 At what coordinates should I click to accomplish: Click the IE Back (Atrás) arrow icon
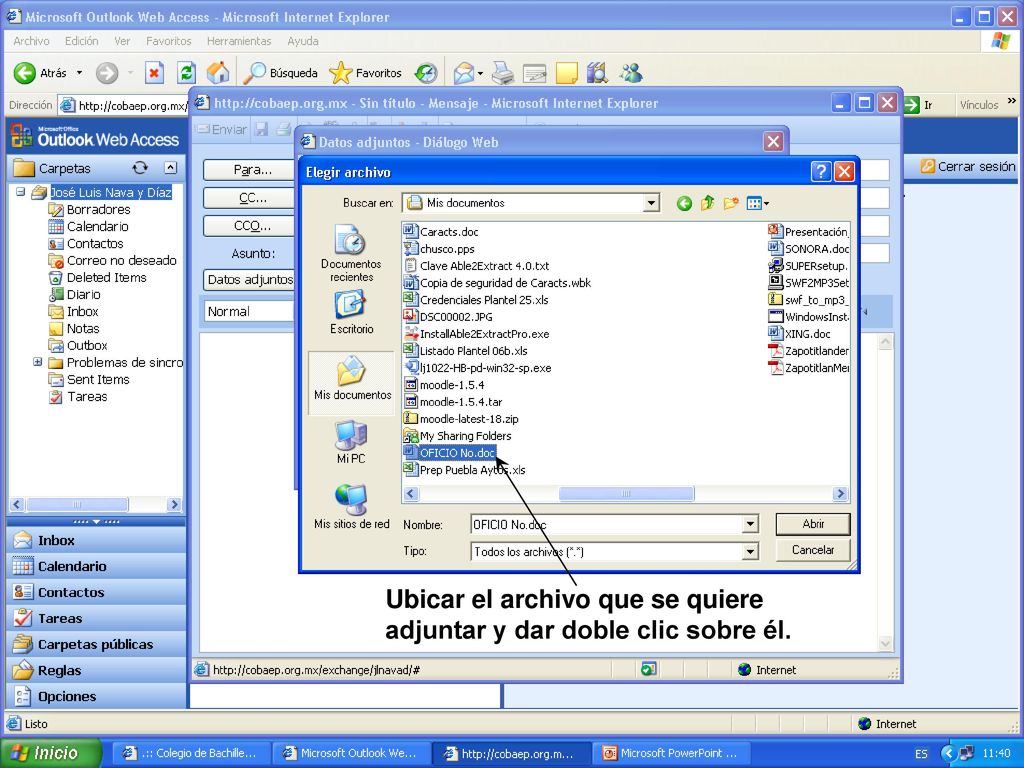[25, 72]
